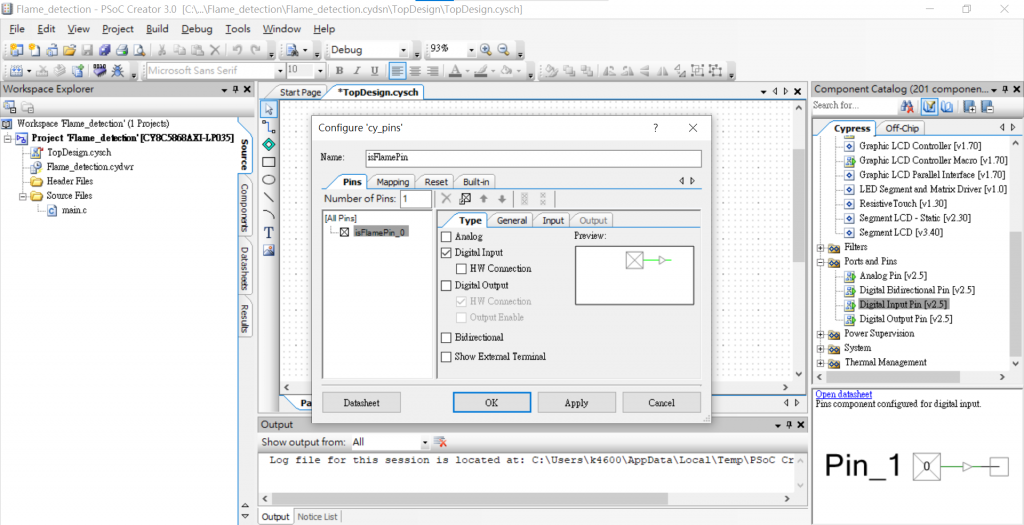
Task: Select the line drawing tool
Action: (268, 197)
